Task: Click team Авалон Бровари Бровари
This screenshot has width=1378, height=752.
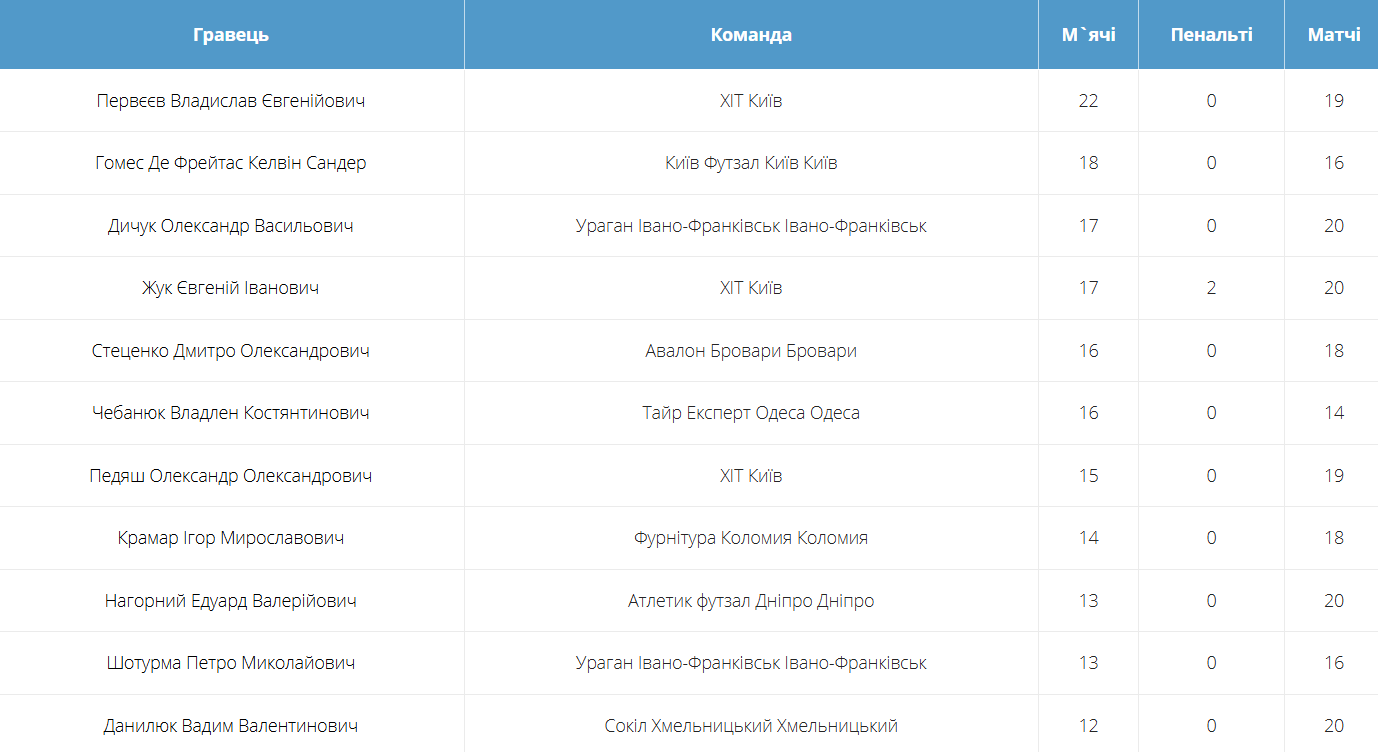Action: (x=751, y=351)
